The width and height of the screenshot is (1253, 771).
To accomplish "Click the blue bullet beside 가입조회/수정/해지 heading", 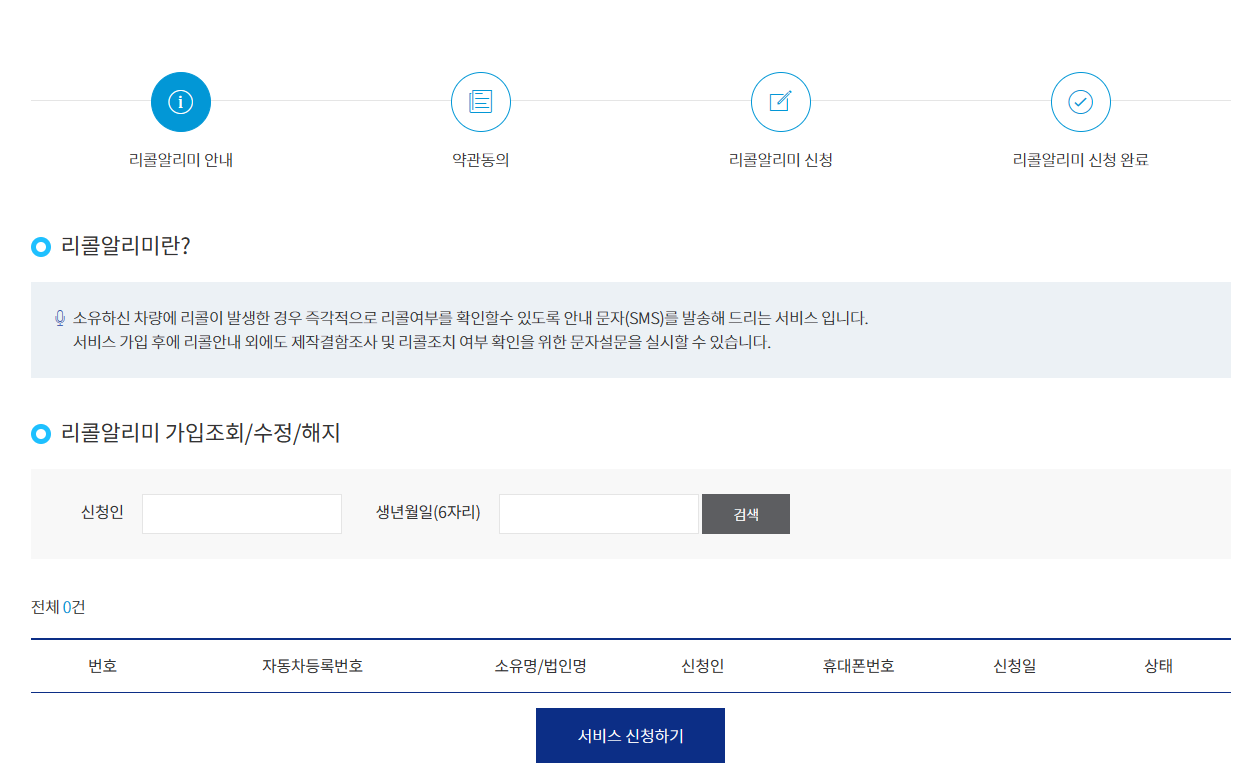I will [x=38, y=433].
